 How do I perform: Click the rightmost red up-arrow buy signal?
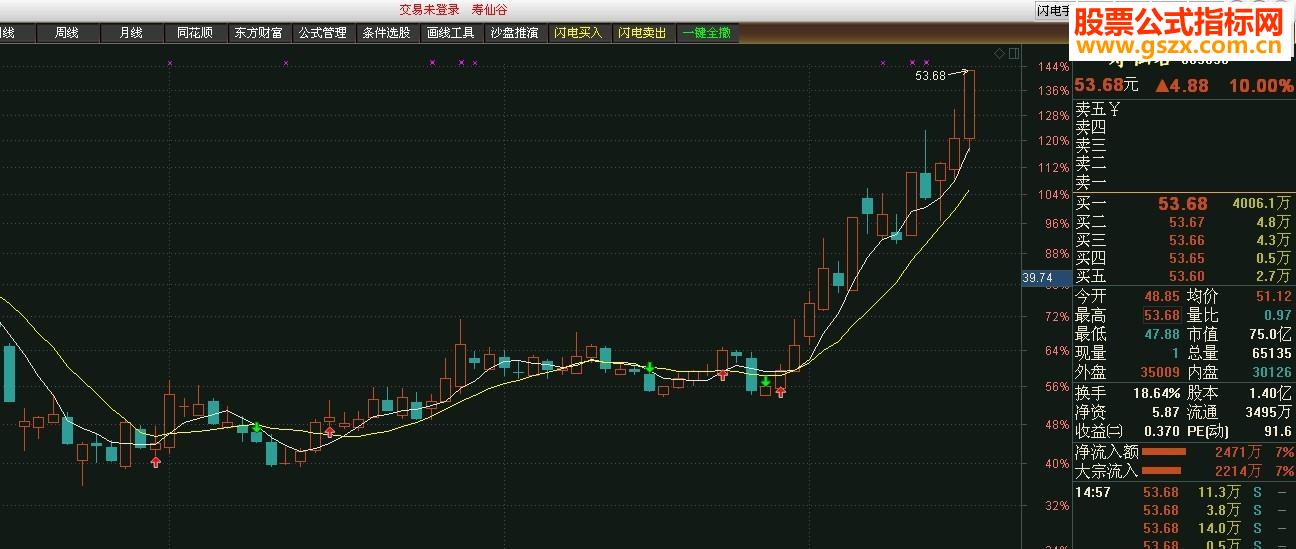tap(781, 392)
